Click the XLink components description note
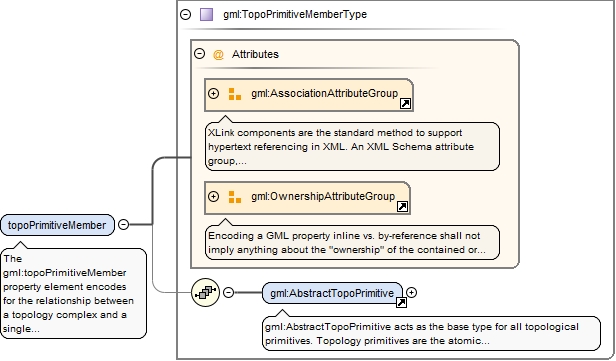 (352, 147)
